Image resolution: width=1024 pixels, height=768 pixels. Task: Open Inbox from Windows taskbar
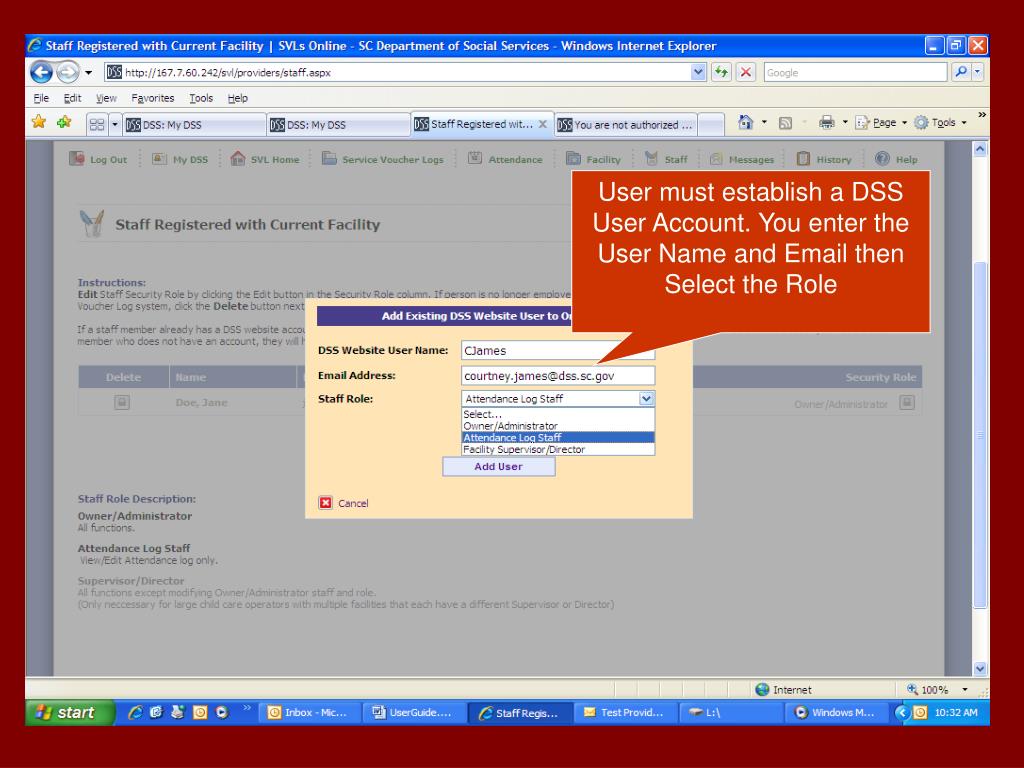[311, 712]
